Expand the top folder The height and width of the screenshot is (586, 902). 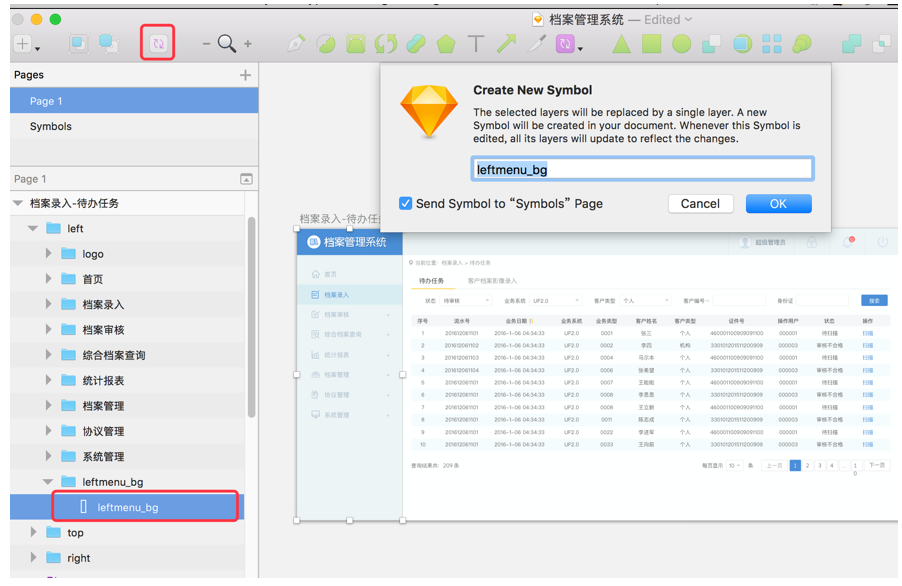coord(33,532)
